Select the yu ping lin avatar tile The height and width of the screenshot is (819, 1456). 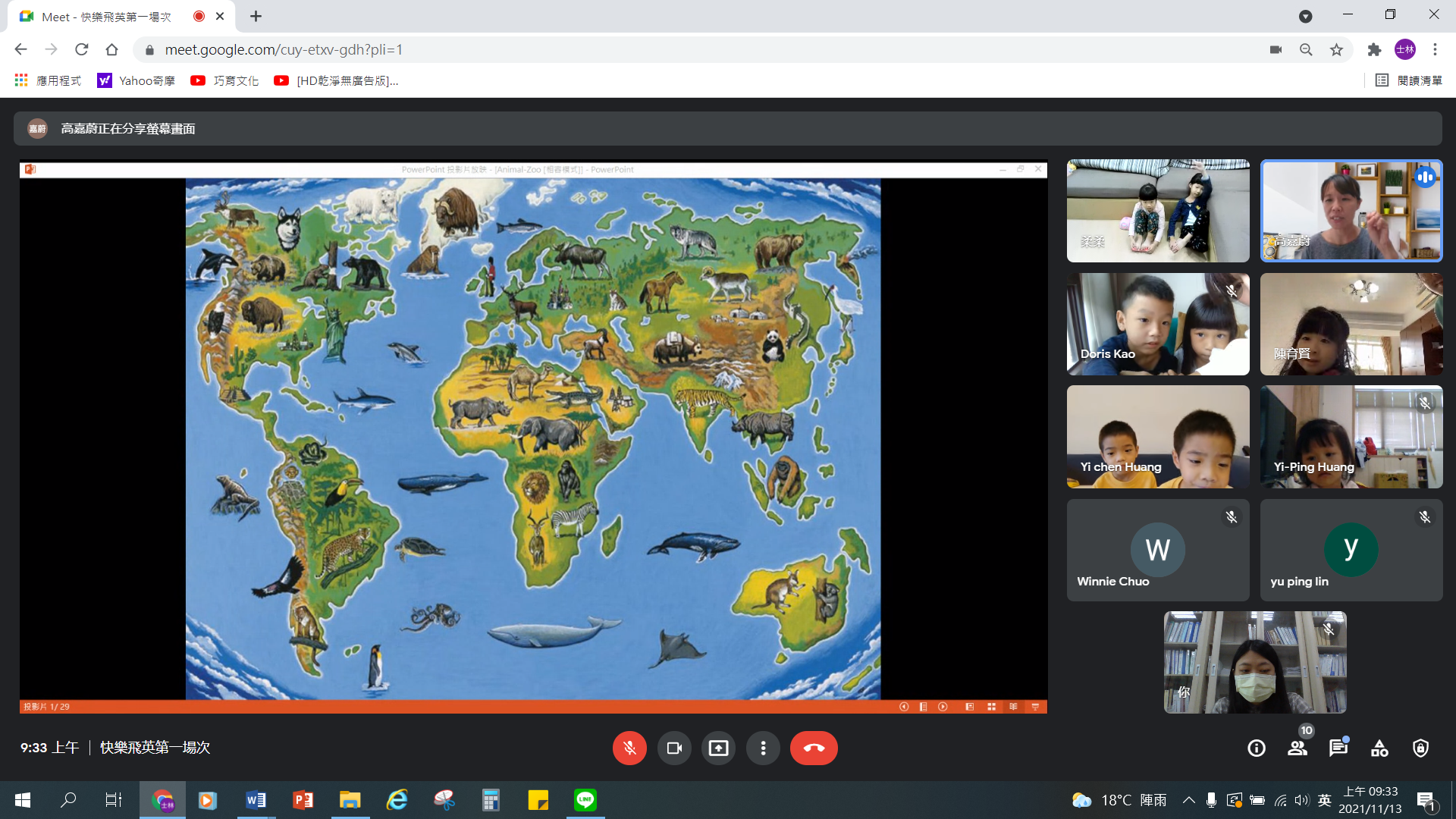(1351, 550)
